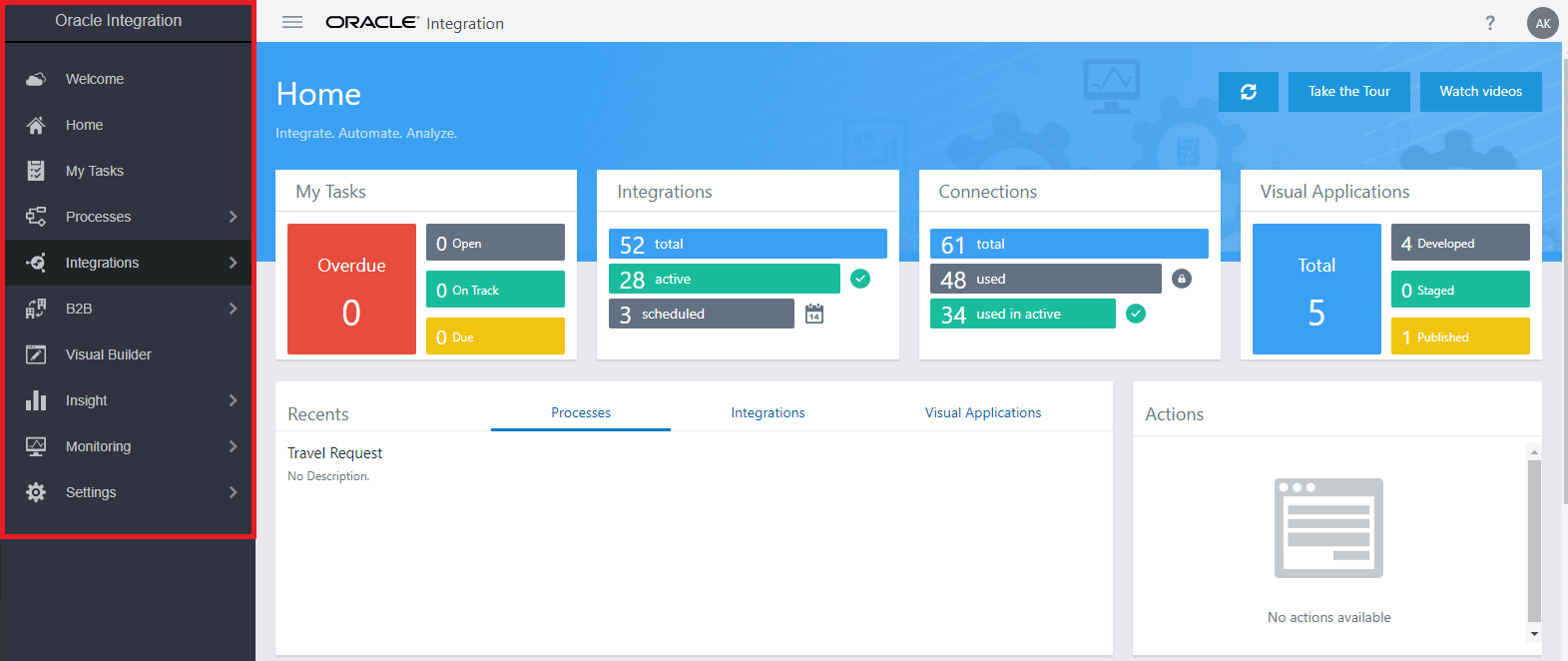The height and width of the screenshot is (661, 1568).
Task: Click the checkmark beside used in active
Action: point(1136,314)
